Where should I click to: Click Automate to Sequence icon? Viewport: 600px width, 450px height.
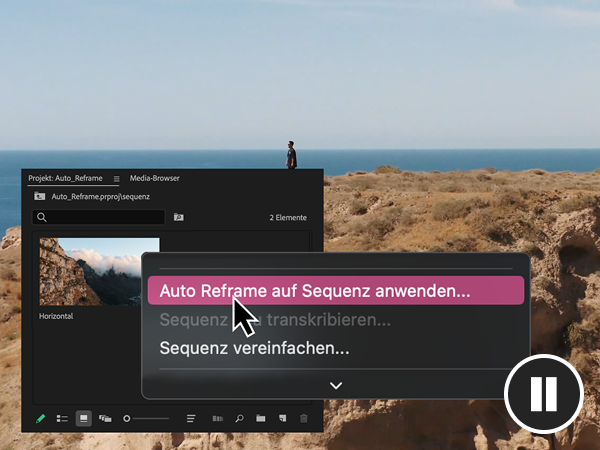(x=218, y=419)
